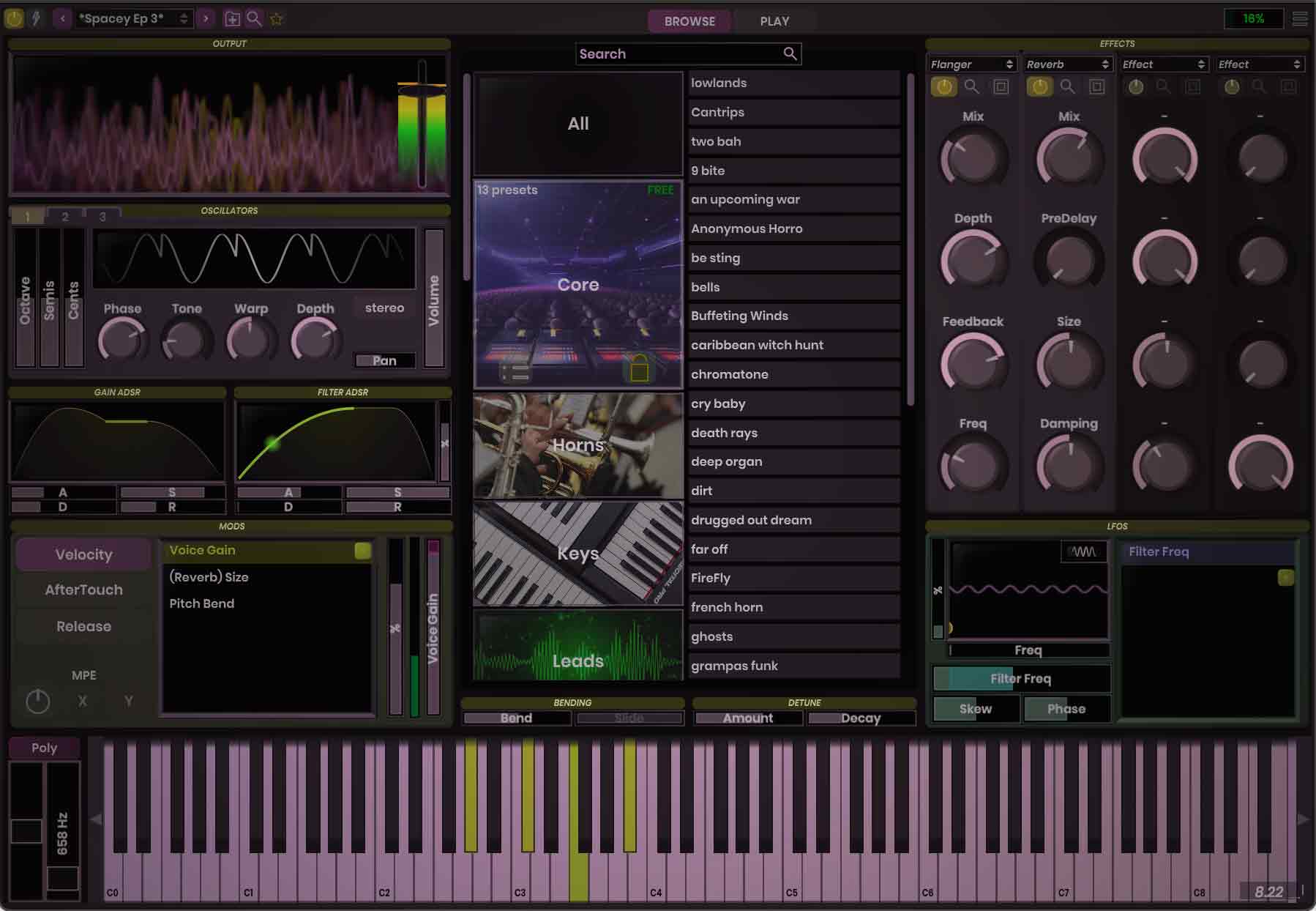
Task: Click the add preset icon next to arrows
Action: 233,18
